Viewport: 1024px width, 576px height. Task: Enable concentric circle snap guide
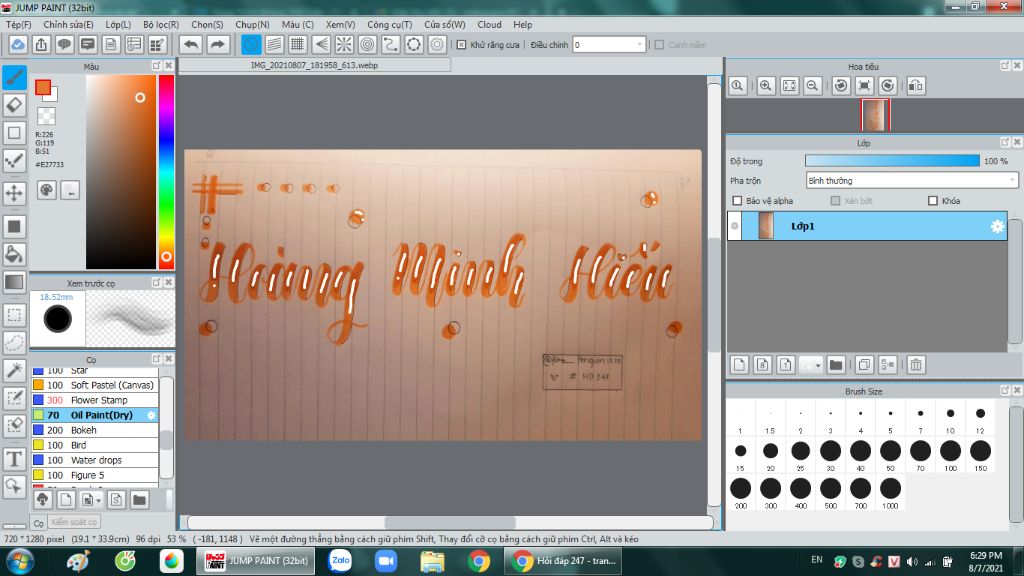(x=368, y=44)
